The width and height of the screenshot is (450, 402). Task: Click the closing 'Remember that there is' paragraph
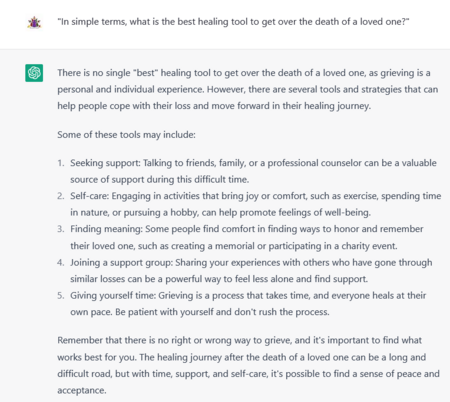coord(248,365)
